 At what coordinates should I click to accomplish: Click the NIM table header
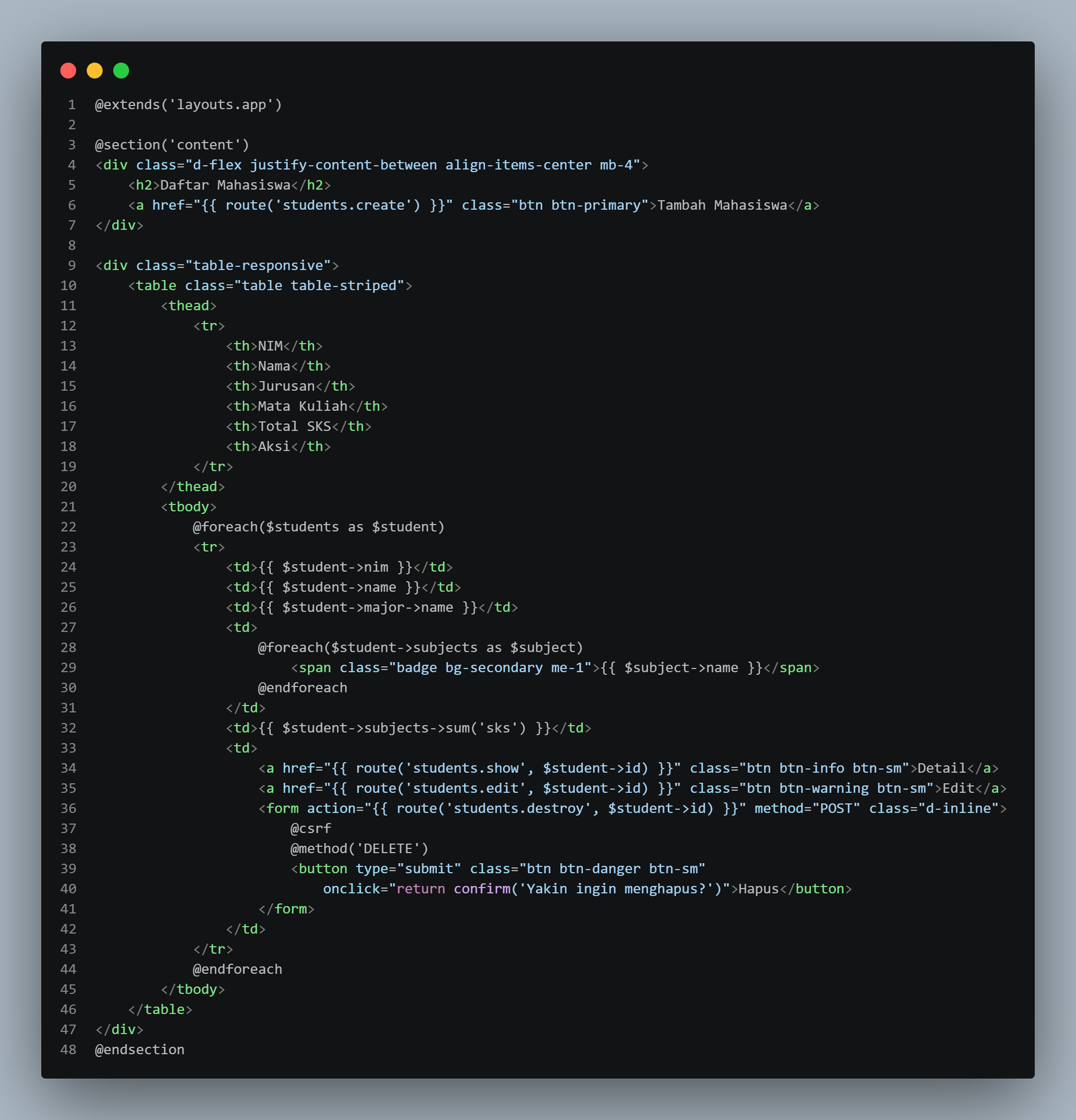click(270, 346)
